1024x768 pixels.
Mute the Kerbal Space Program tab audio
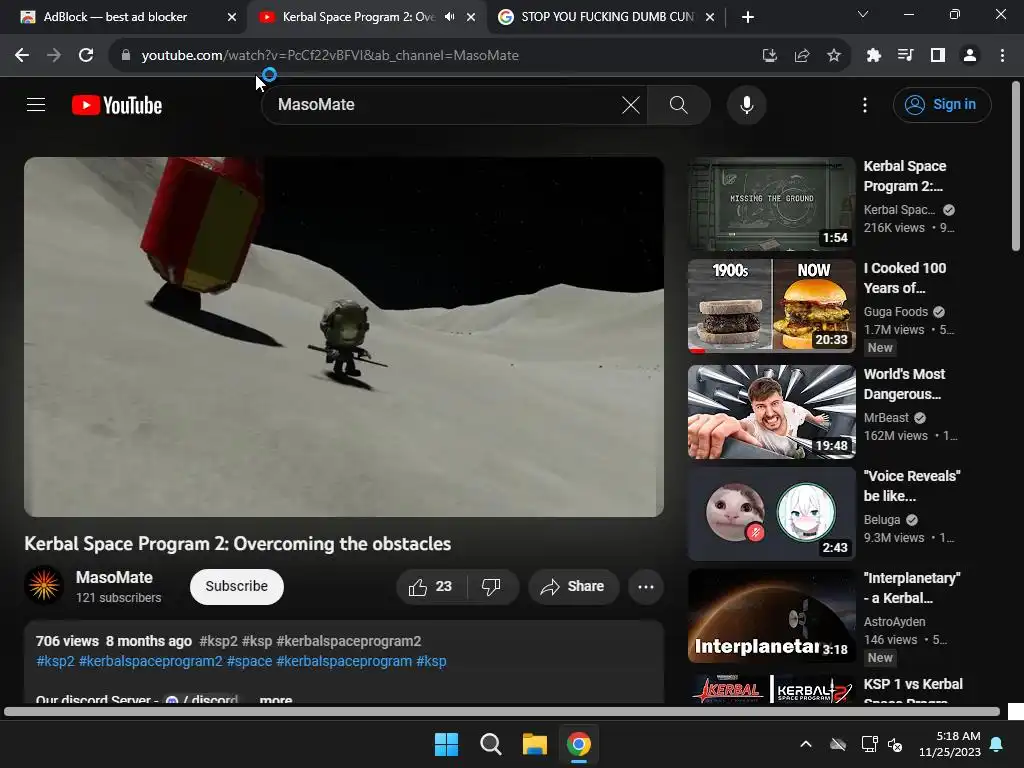[x=449, y=17]
